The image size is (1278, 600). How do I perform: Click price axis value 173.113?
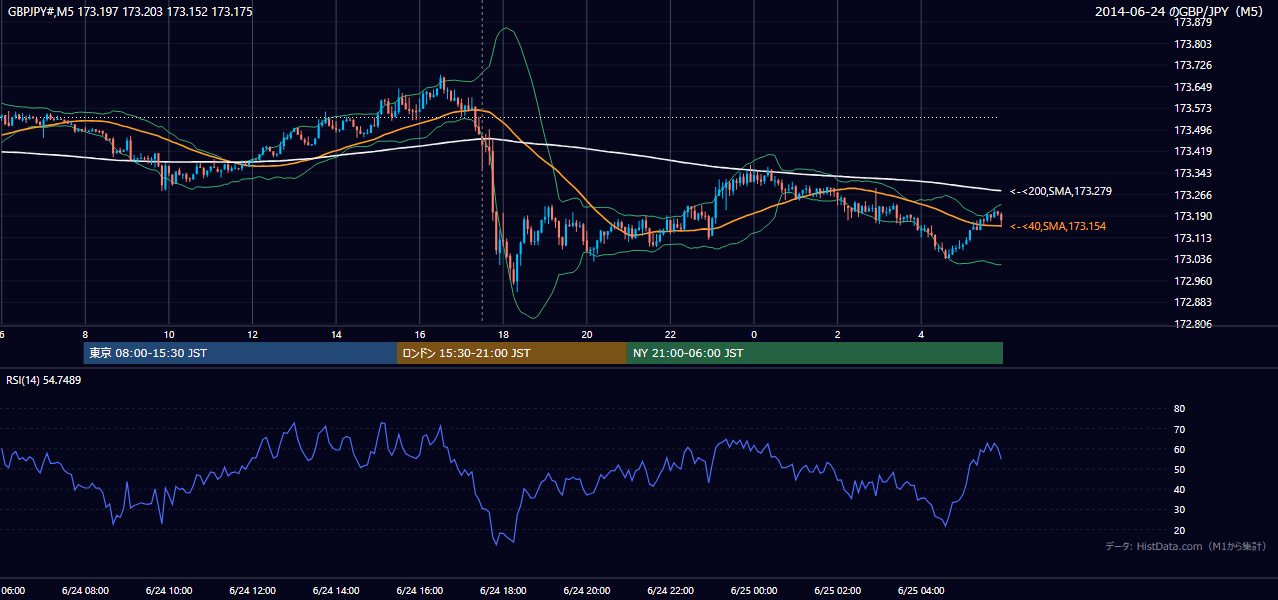[1192, 238]
